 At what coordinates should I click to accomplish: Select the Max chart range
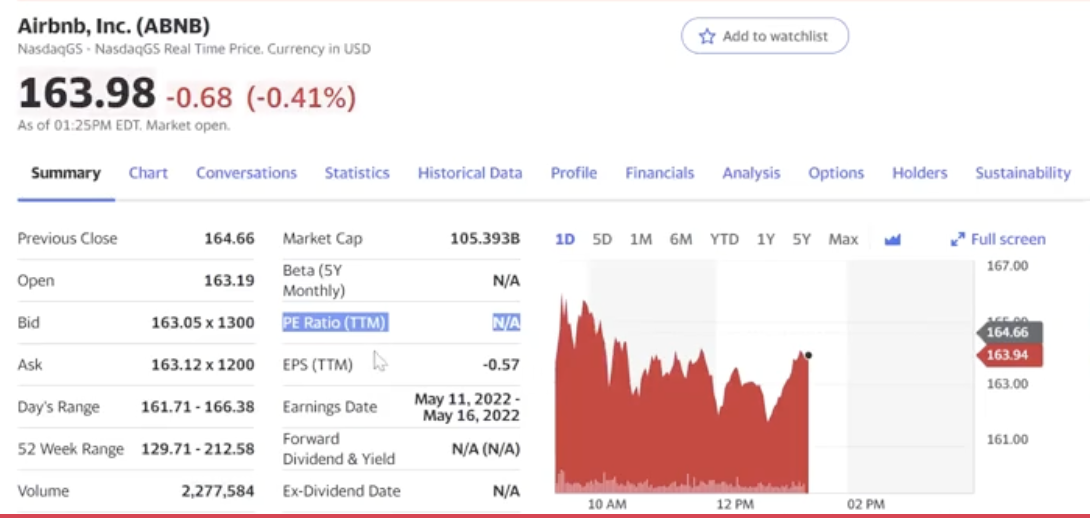(x=843, y=240)
